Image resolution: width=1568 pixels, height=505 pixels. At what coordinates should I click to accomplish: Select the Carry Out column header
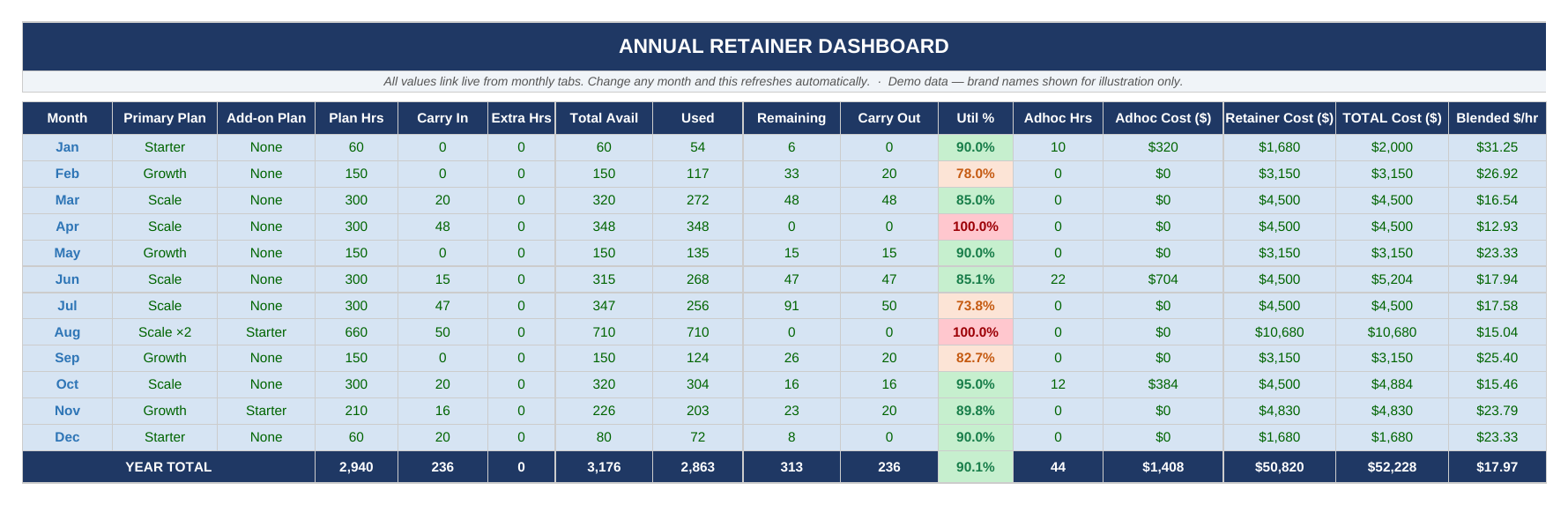point(889,118)
